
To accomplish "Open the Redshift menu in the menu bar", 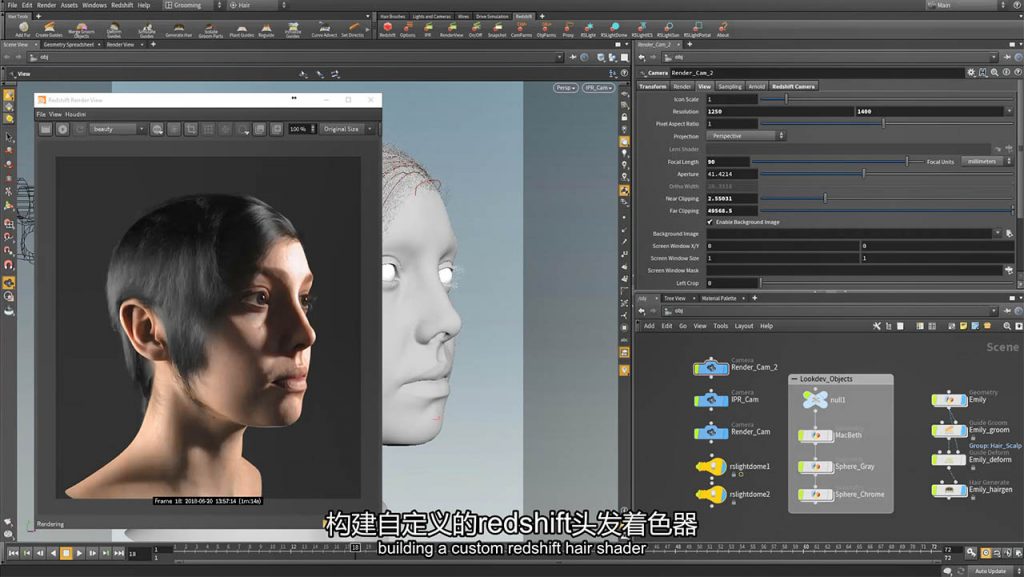I will coord(121,5).
